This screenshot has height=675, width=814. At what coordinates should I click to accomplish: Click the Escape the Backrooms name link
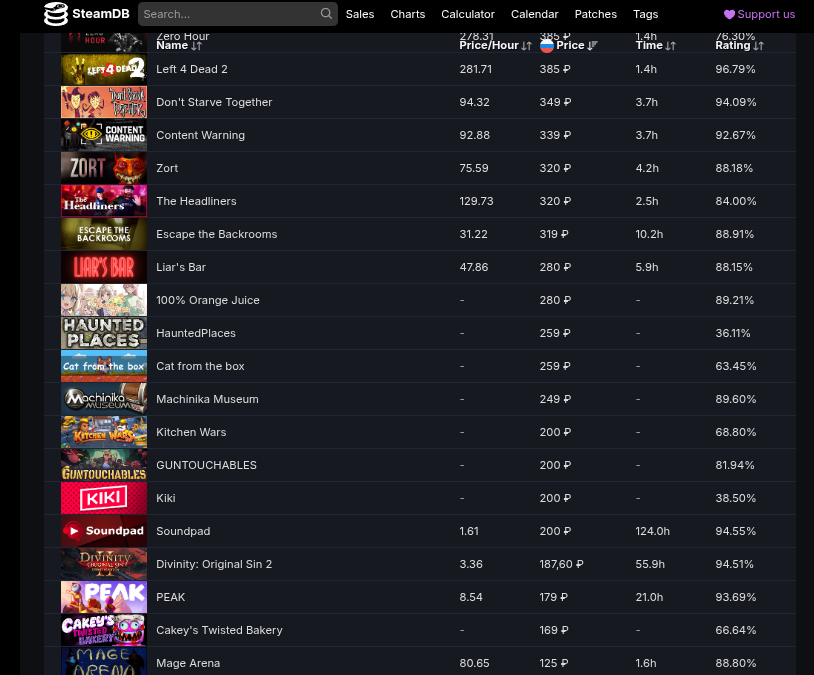[216, 234]
